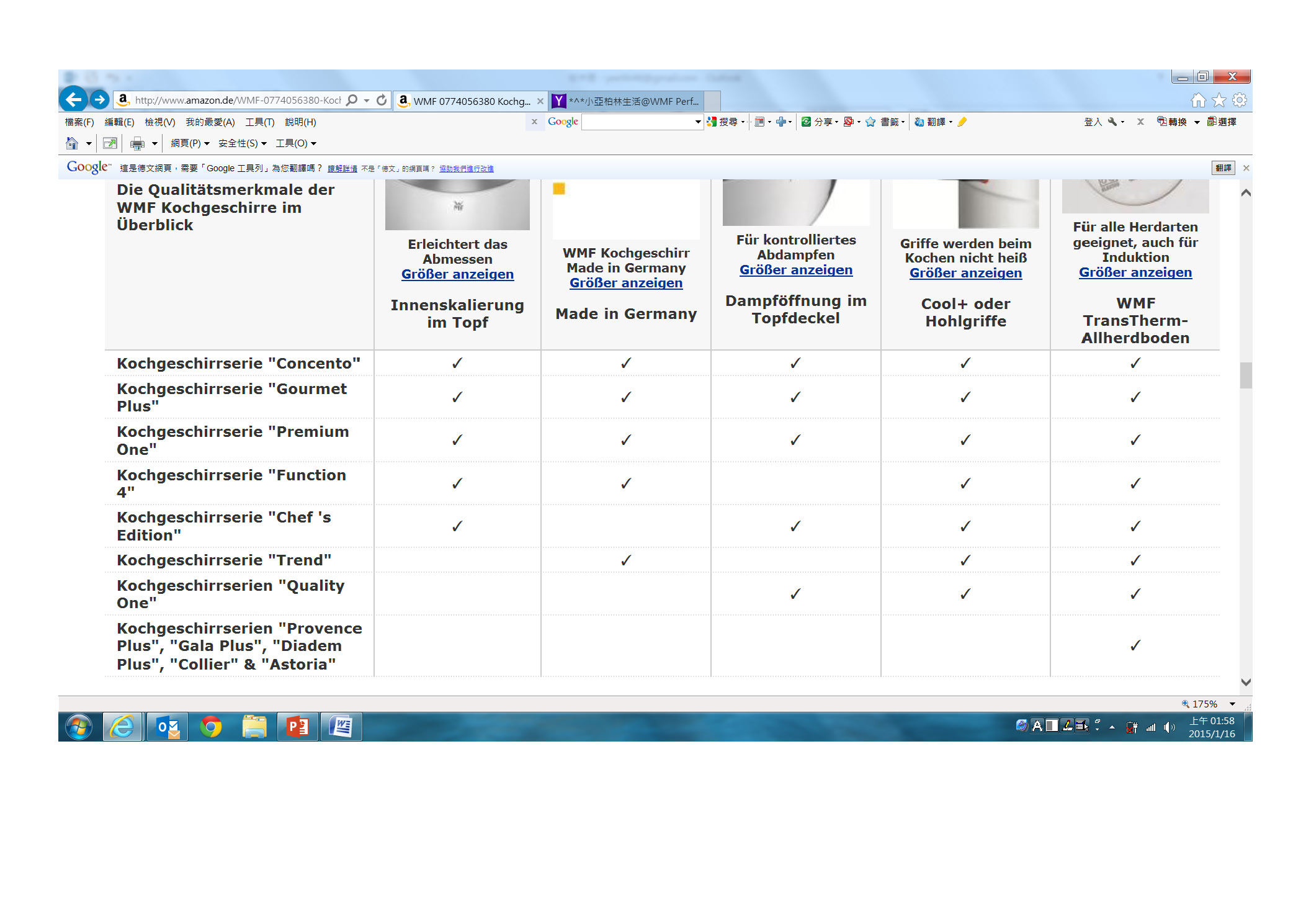Viewport: 1306px width, 924px height.
Task: Click the 登入 sign-in link
Action: pyautogui.click(x=1093, y=122)
